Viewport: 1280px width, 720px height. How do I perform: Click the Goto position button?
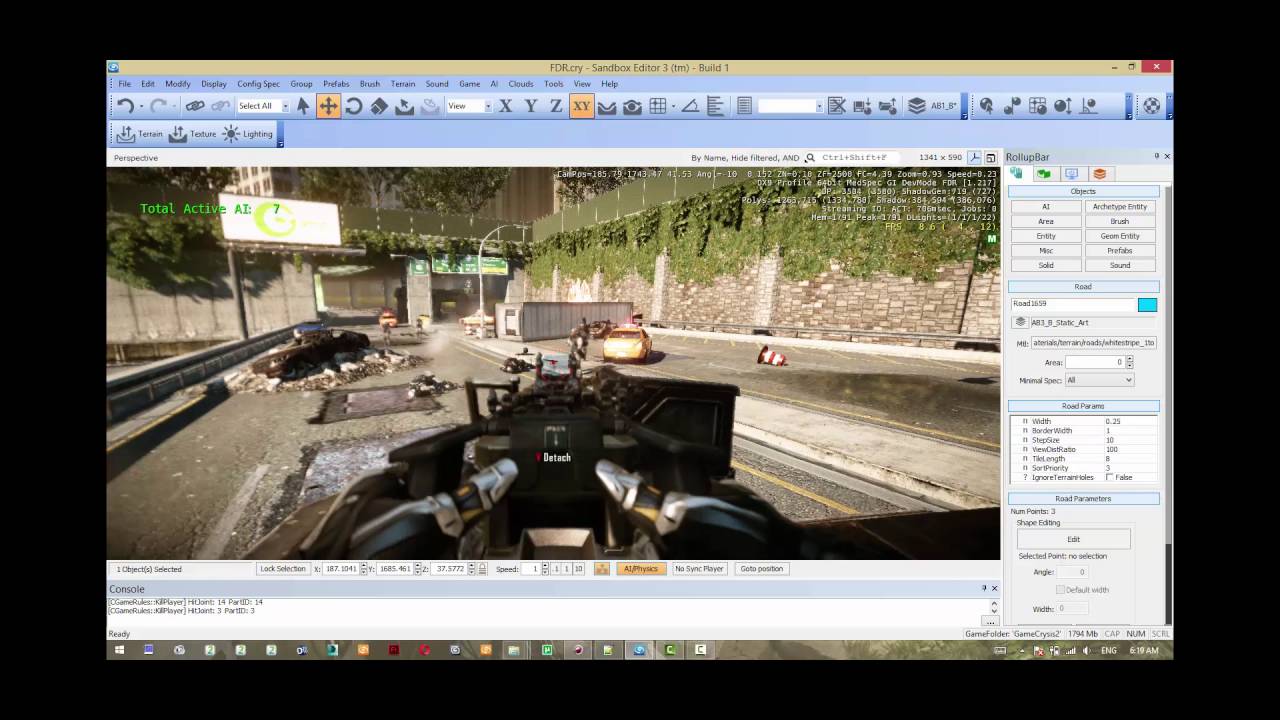(762, 569)
